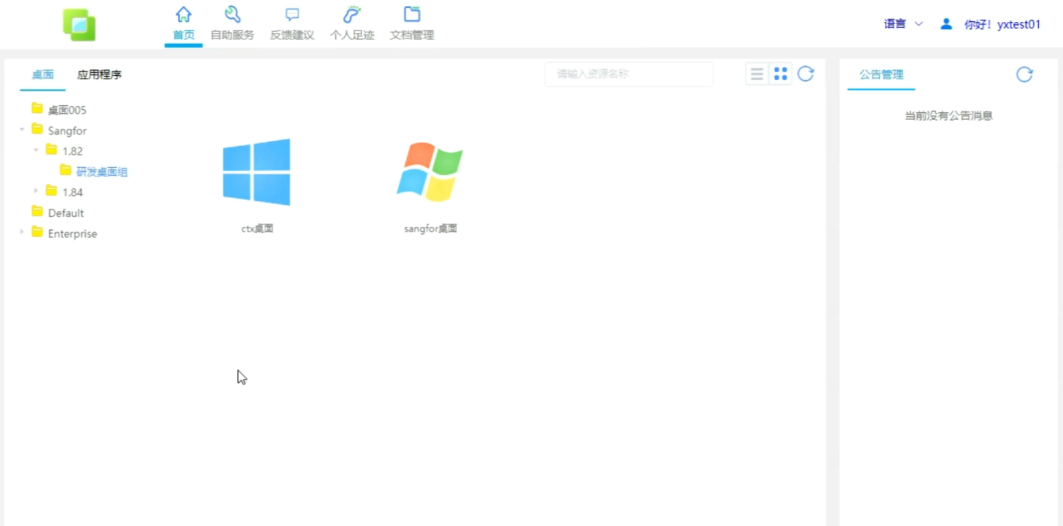
Task: Launch the sangfor桌面 Windows icon
Action: click(430, 172)
